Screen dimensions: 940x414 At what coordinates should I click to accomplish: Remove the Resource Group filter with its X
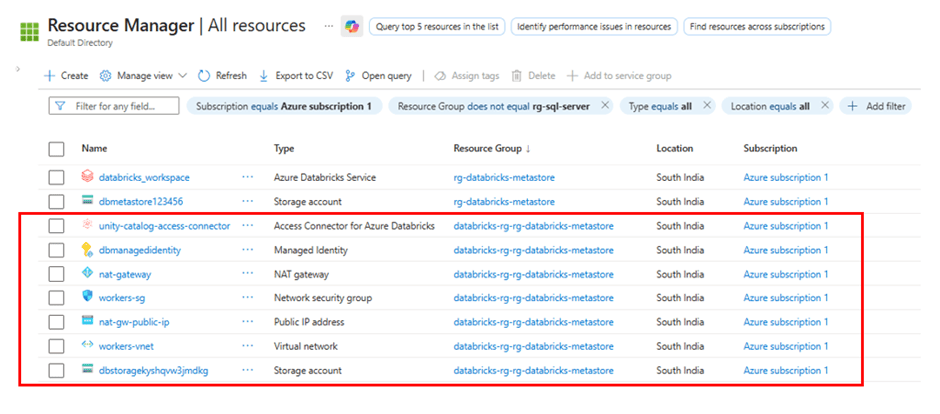click(605, 105)
